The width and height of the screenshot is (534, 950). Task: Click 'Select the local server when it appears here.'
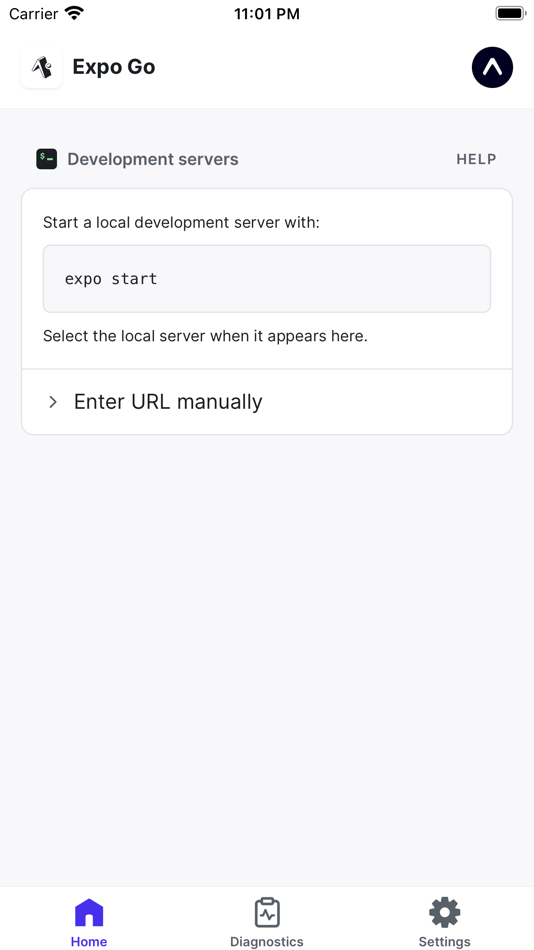[x=205, y=336]
